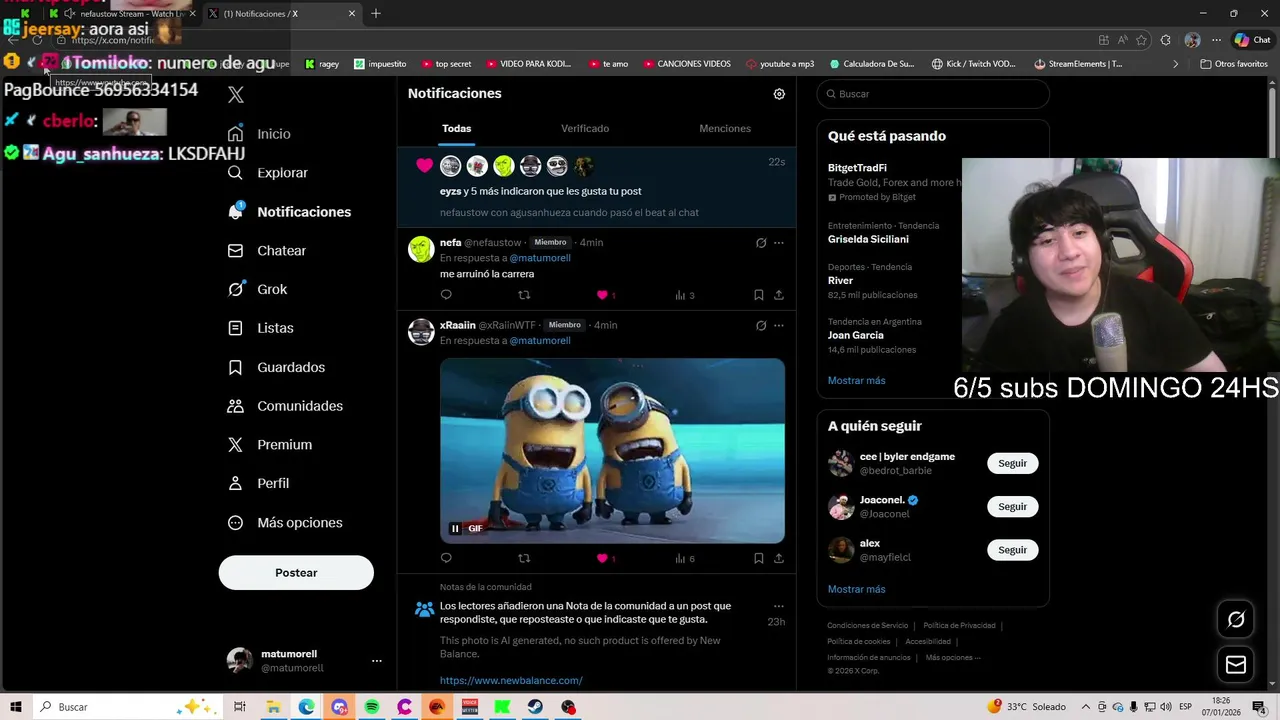Open the Grok icon in sidebar
This screenshot has width=1280, height=720.
point(235,289)
